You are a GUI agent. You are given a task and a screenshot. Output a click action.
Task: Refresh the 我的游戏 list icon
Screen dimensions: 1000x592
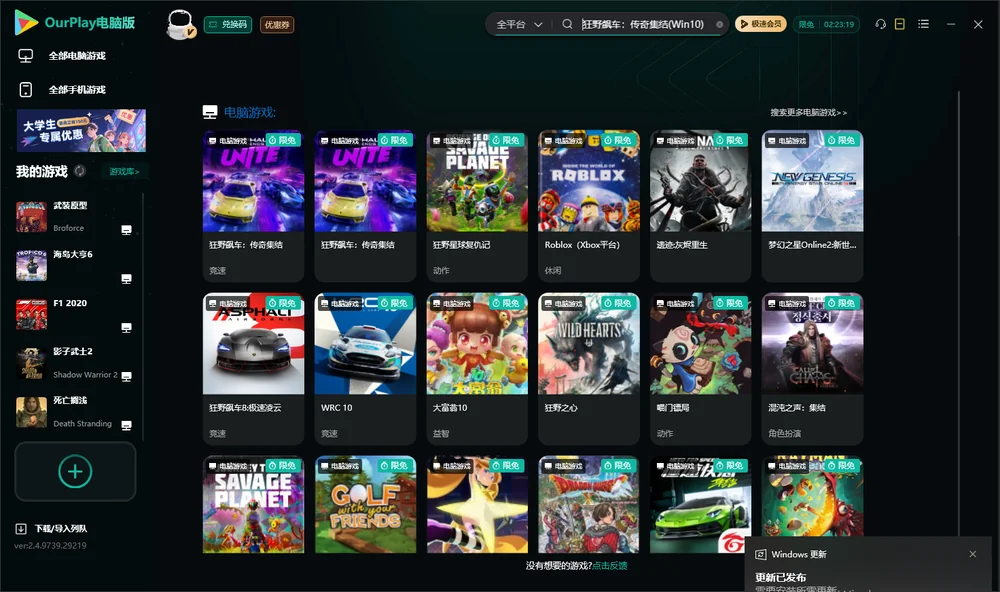[x=80, y=171]
